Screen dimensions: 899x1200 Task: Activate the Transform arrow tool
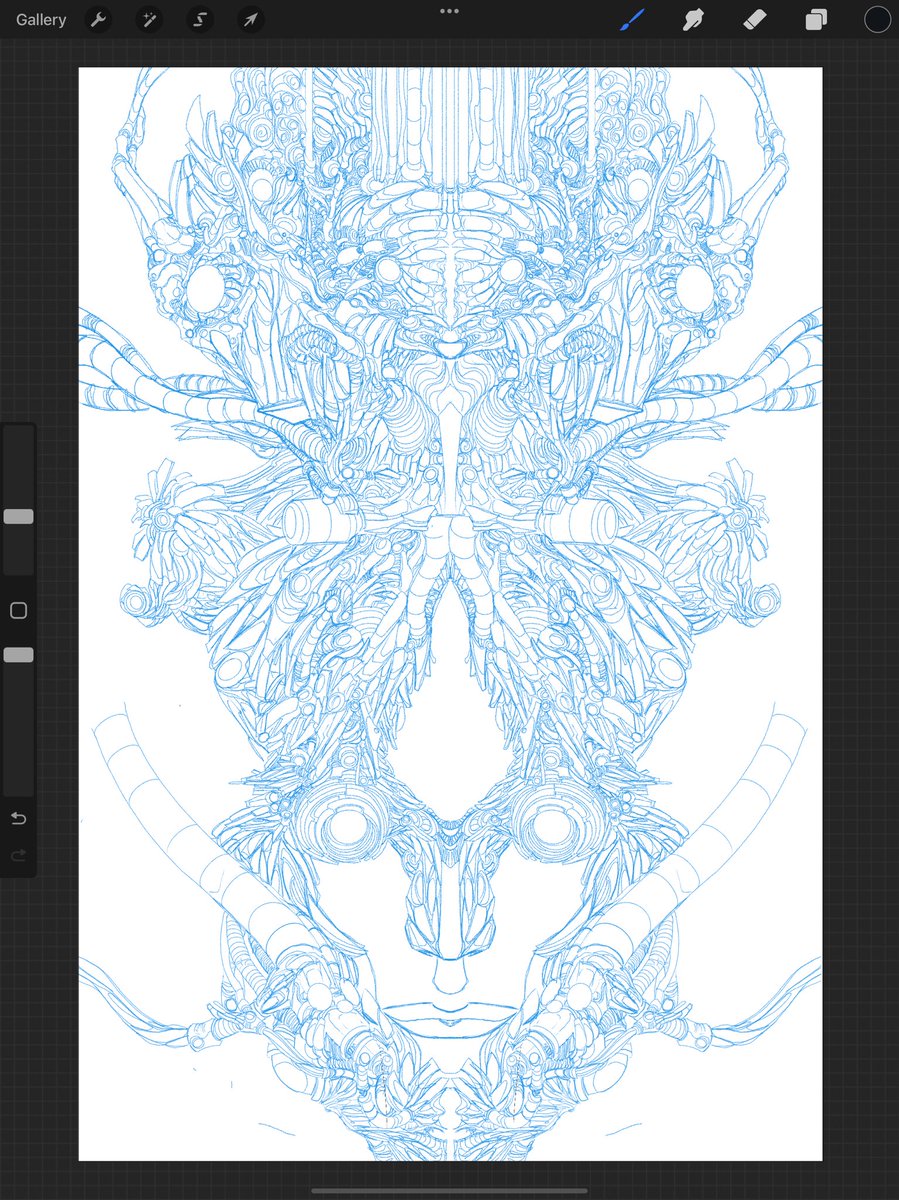pos(251,20)
